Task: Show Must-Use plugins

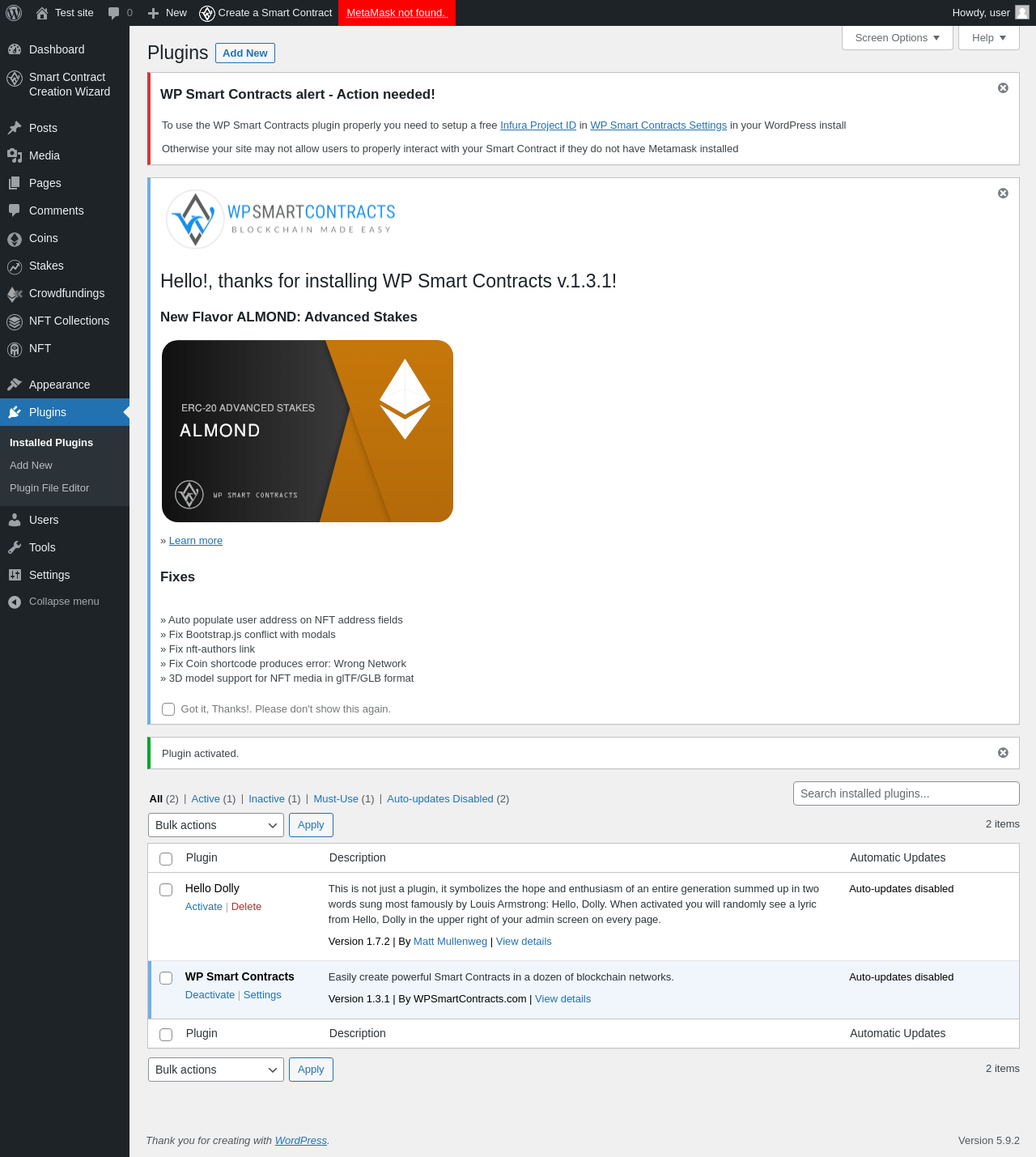Action: pos(336,799)
